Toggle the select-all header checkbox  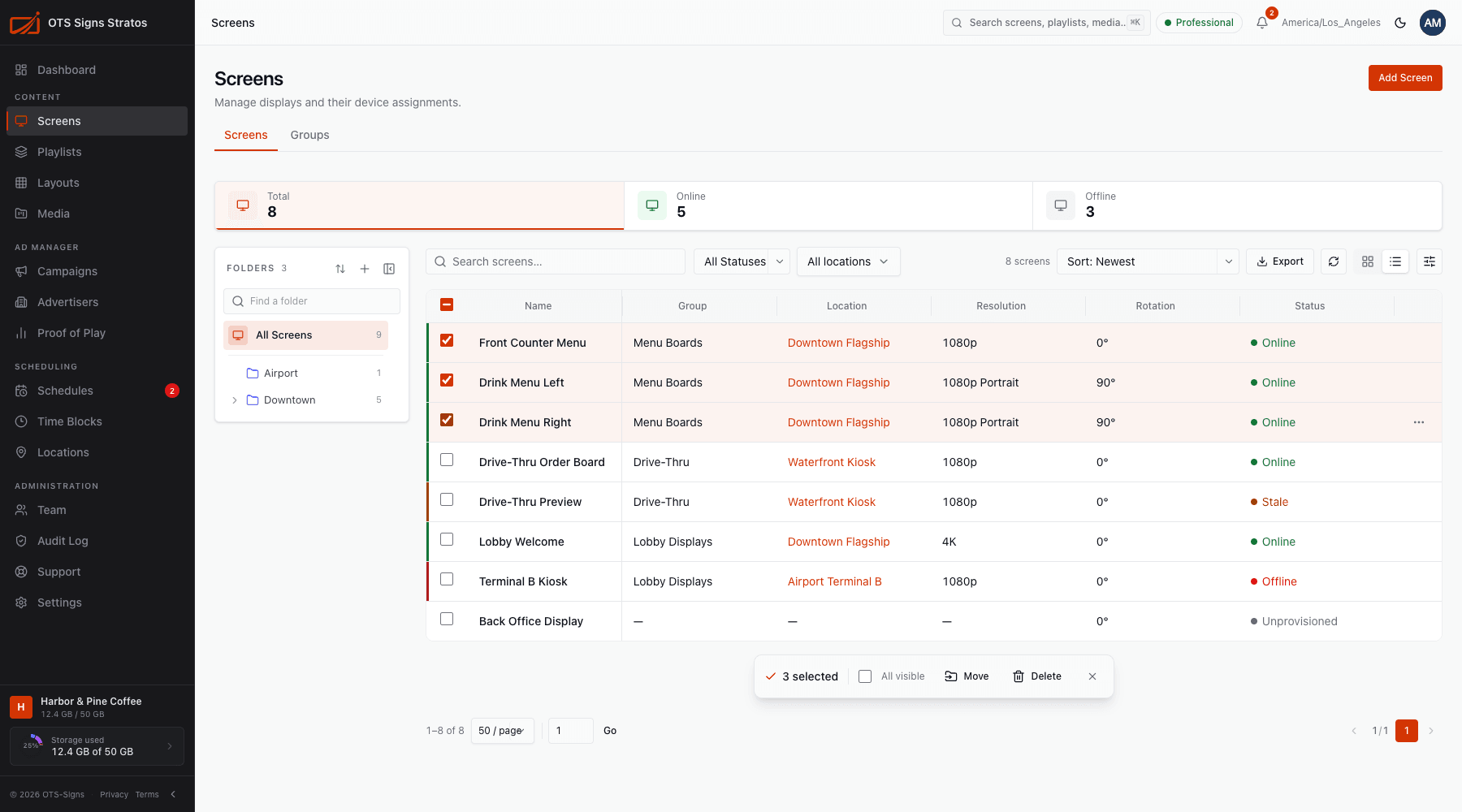[447, 304]
